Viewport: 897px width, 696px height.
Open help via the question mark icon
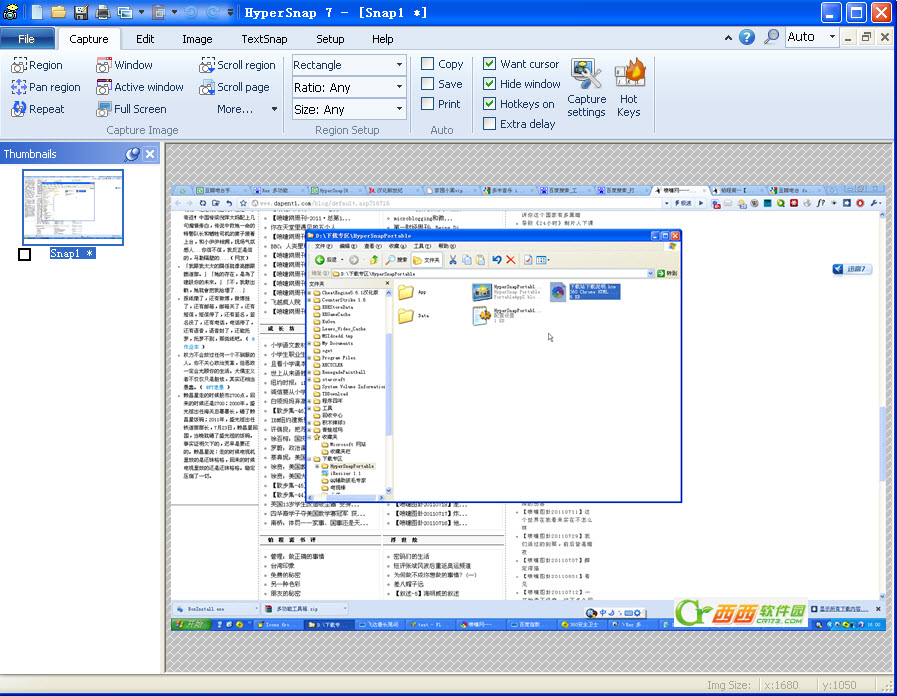(747, 37)
